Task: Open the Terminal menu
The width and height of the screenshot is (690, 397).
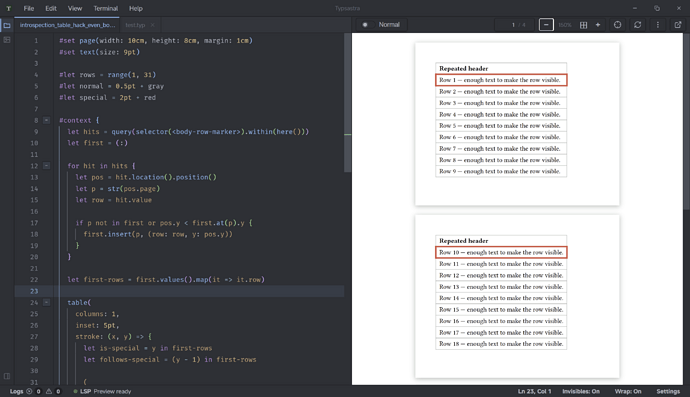Action: tap(106, 8)
